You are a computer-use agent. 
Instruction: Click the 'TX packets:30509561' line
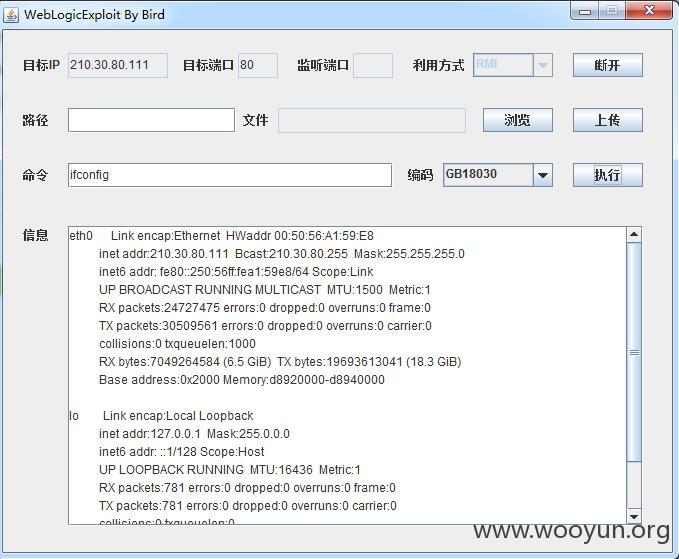coord(265,326)
